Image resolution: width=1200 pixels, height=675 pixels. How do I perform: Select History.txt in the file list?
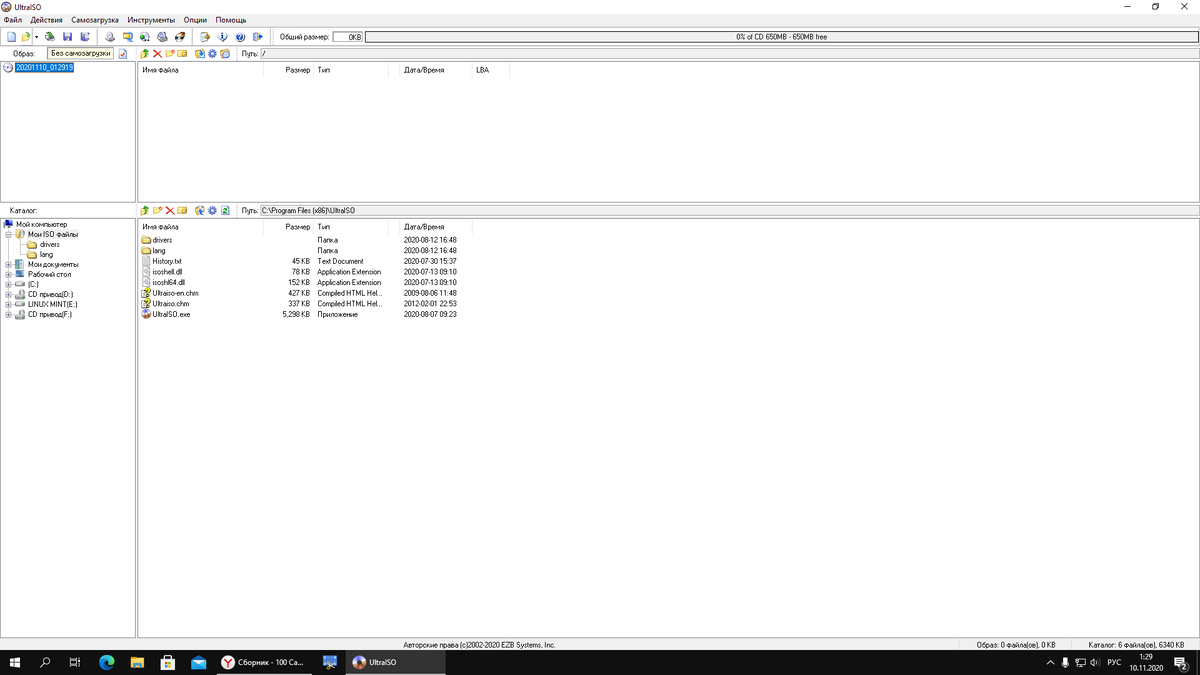(x=167, y=261)
